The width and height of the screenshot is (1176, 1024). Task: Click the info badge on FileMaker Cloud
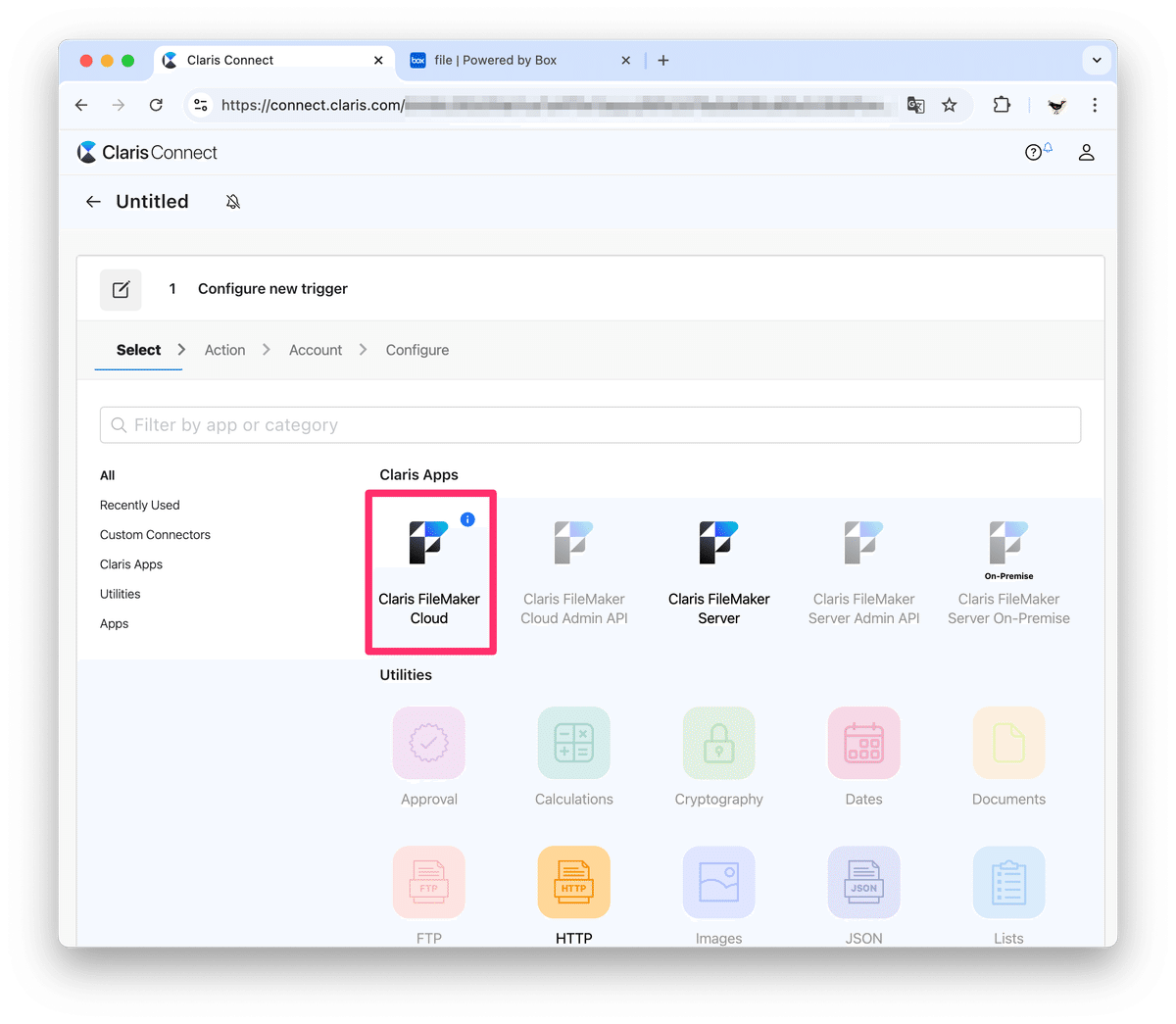click(x=467, y=519)
